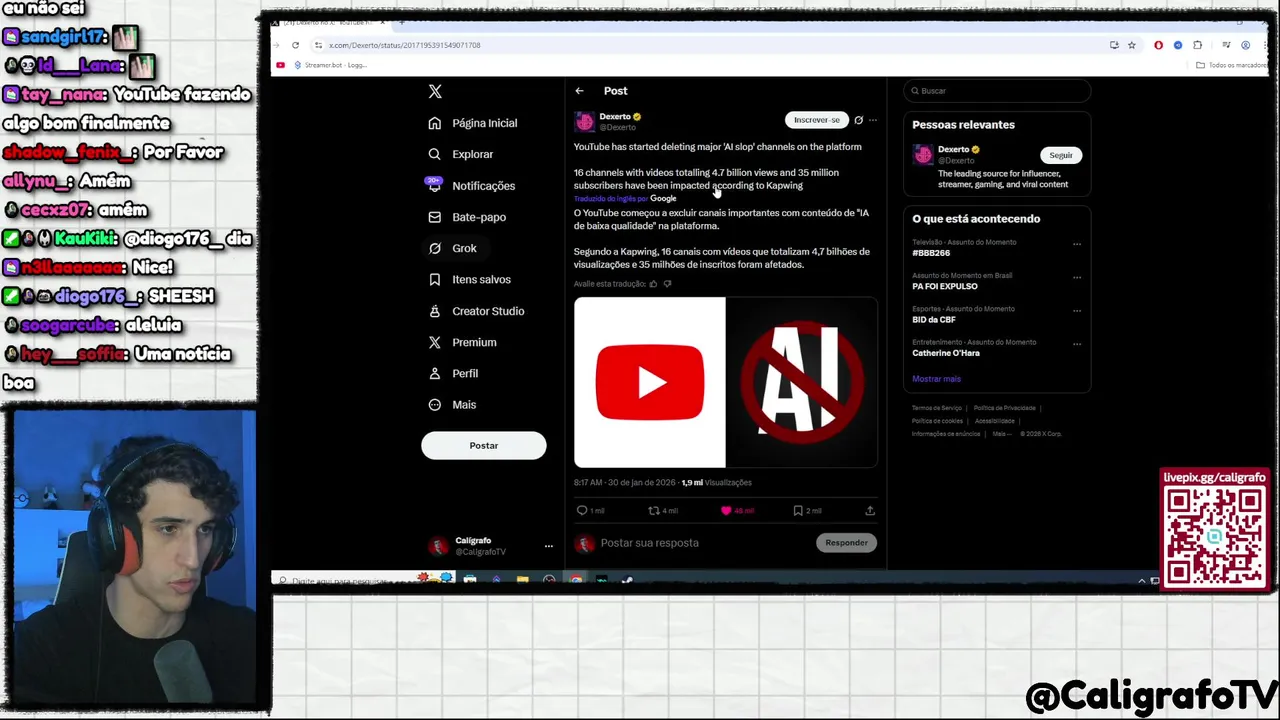Open the Premium X icon
This screenshot has height=720, width=1280.
[x=434, y=342]
